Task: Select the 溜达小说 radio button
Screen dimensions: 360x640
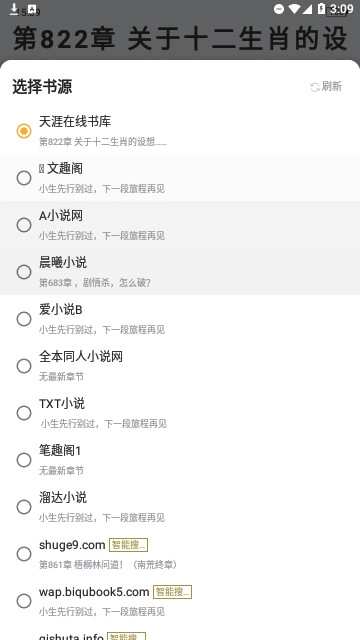Action: coord(24,507)
